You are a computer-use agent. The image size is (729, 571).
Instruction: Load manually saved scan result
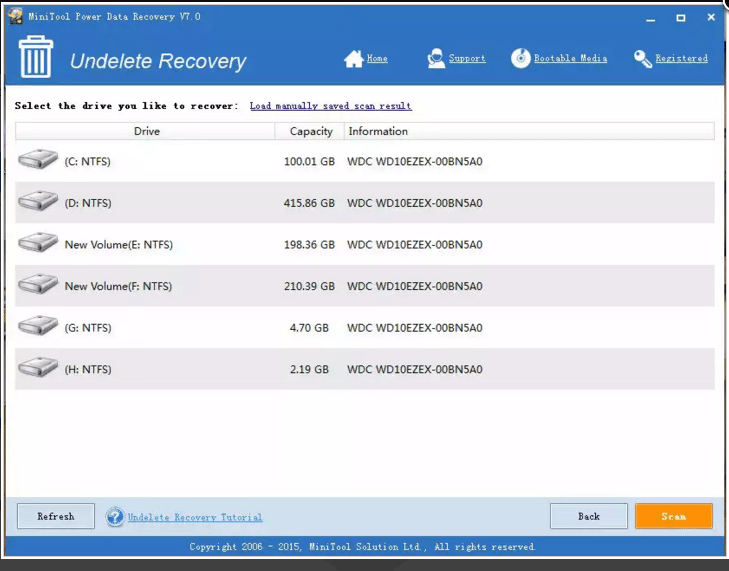tap(331, 106)
